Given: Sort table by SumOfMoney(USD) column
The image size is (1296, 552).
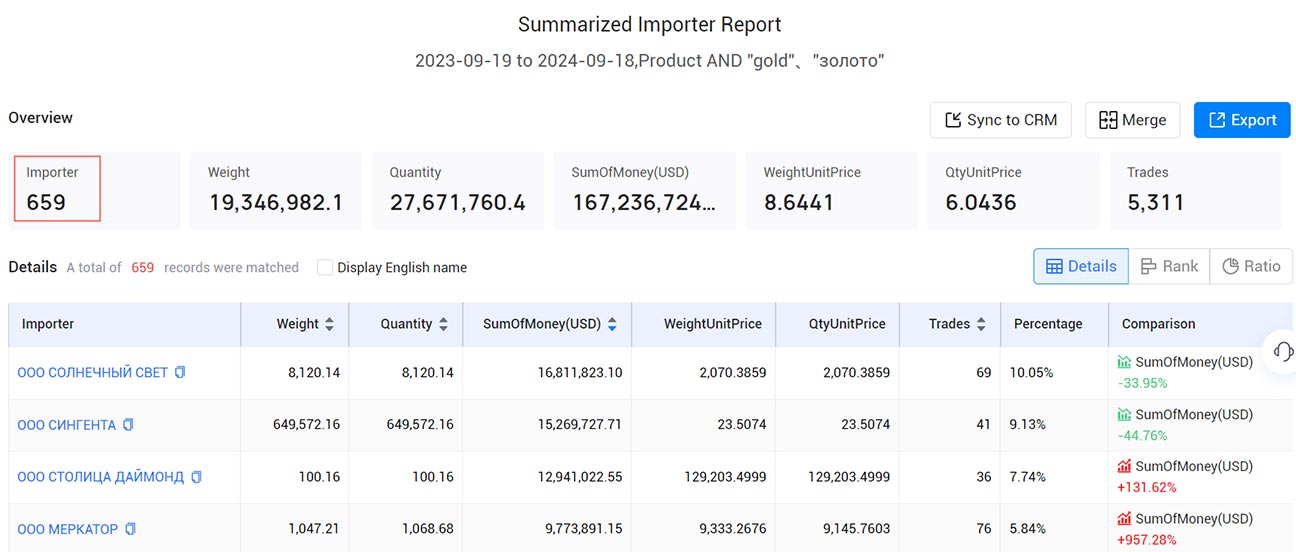Looking at the screenshot, I should tap(612, 324).
